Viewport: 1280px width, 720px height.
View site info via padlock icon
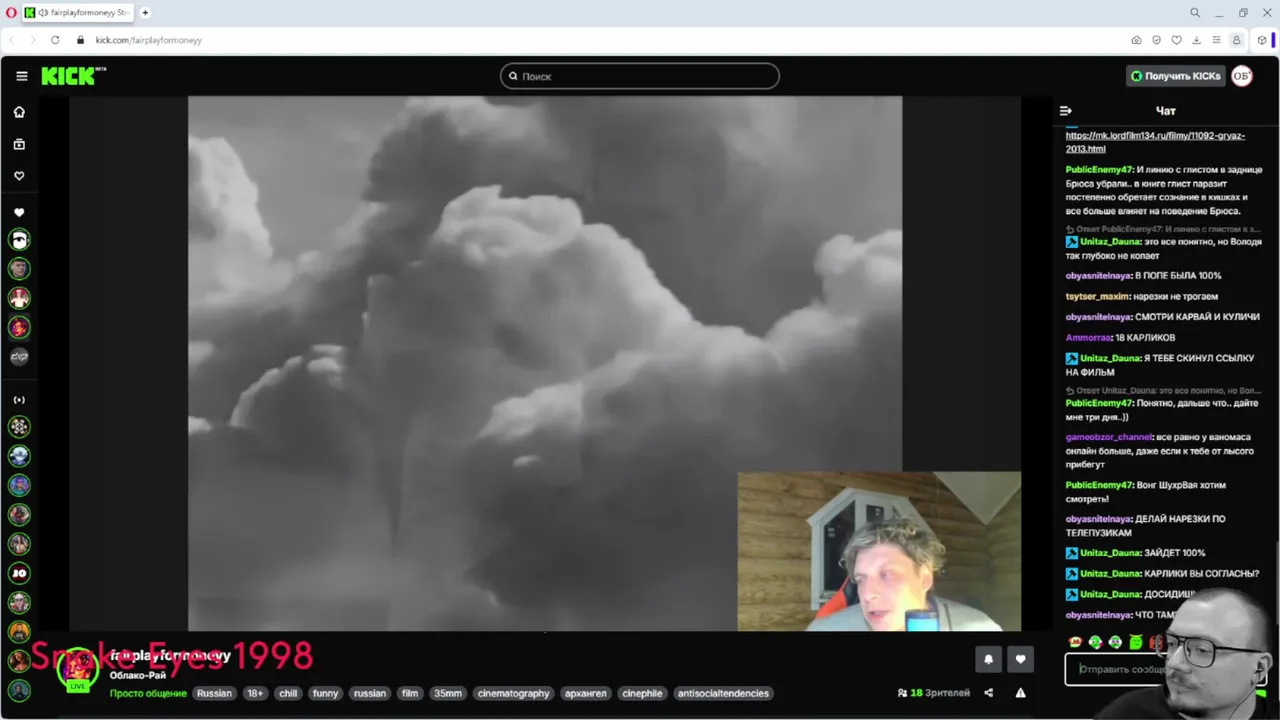[x=80, y=40]
